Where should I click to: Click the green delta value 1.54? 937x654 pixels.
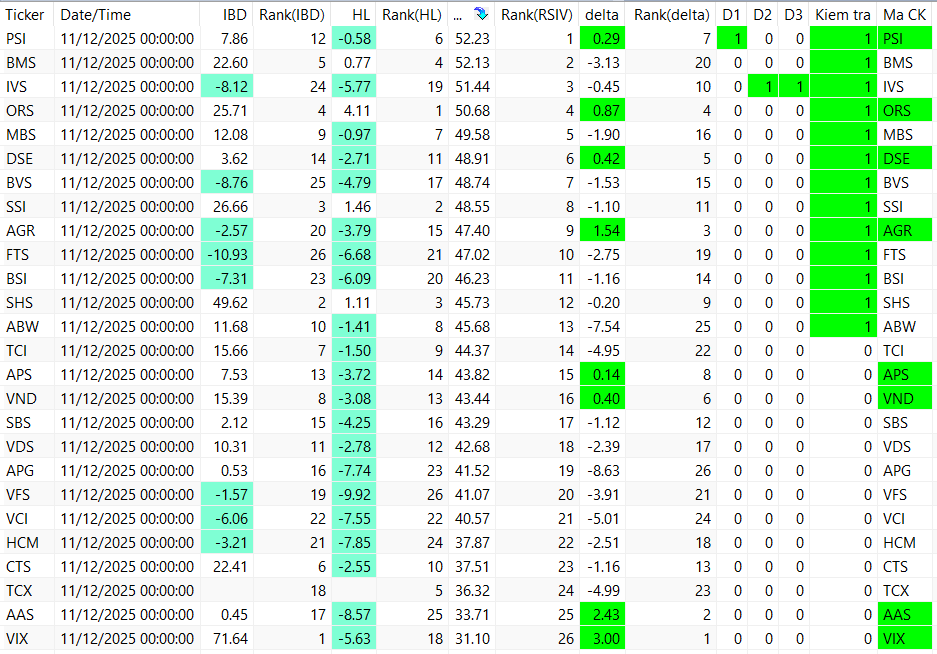[x=602, y=231]
